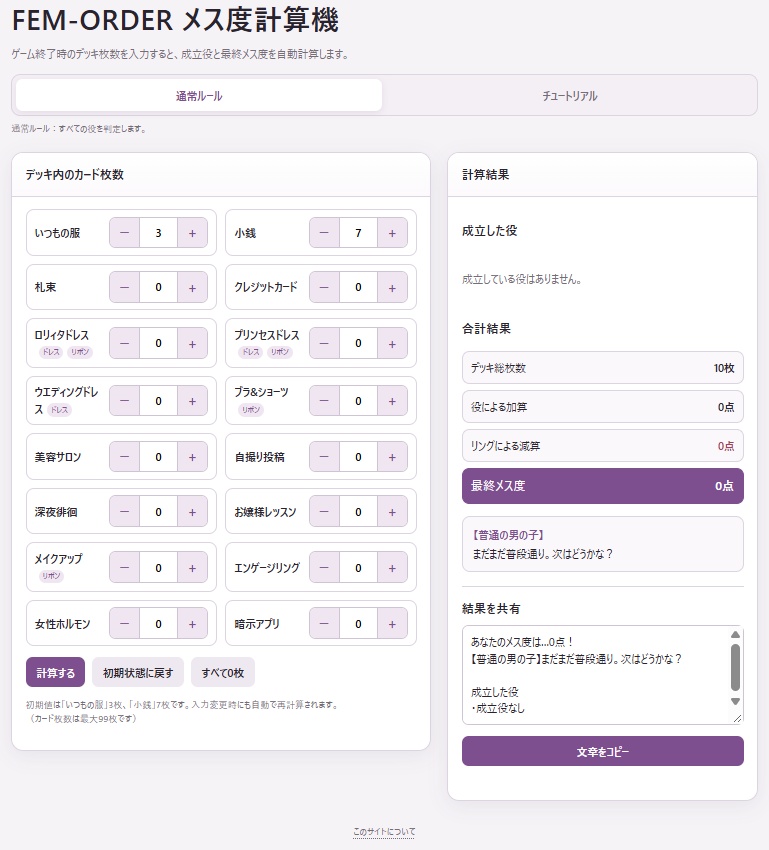Click 成立している役はありません message
Screen dimensions: 769x850
tap(521, 280)
